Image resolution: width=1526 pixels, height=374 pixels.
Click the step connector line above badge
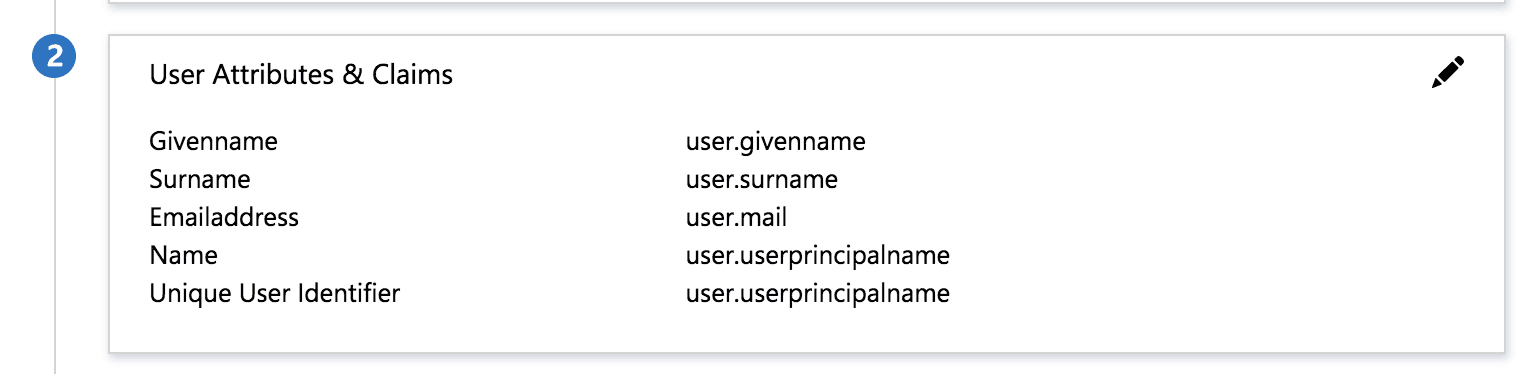(54, 19)
